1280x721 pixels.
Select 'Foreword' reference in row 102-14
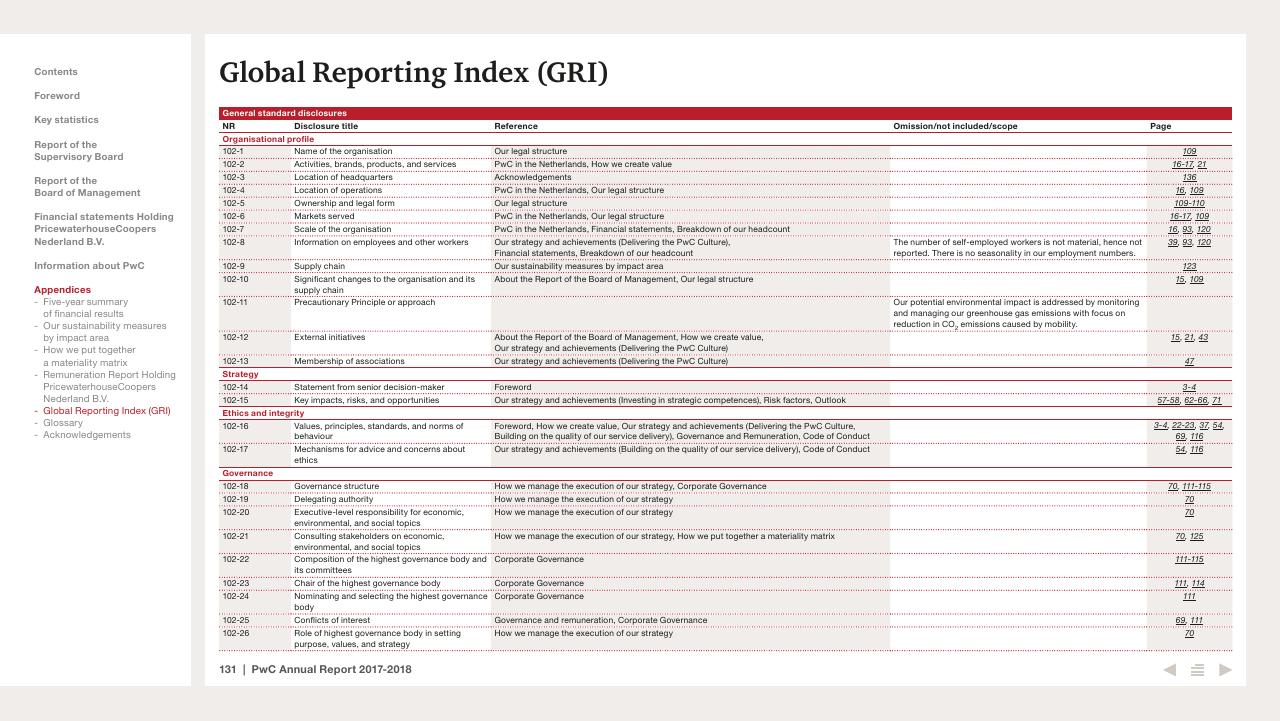pyautogui.click(x=513, y=388)
